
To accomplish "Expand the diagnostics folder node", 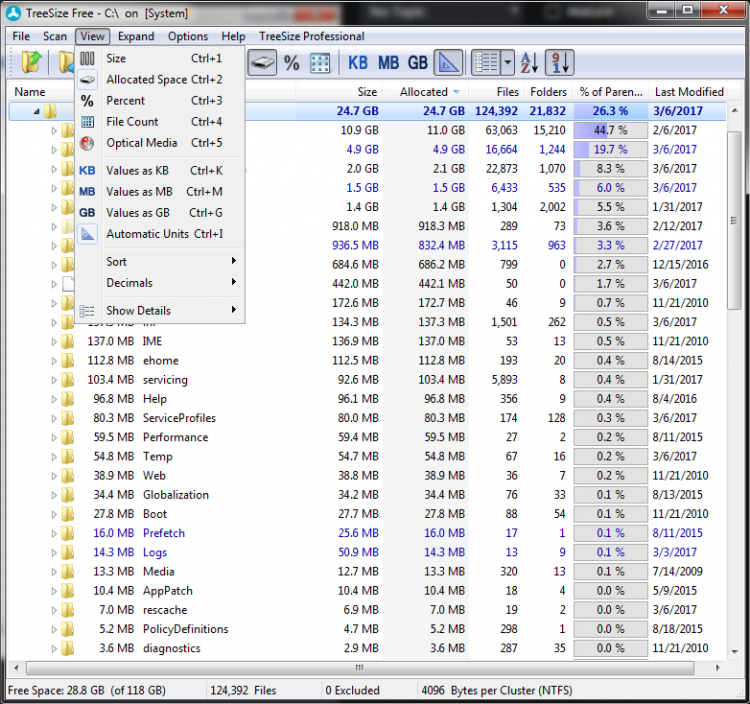I will pyautogui.click(x=54, y=649).
